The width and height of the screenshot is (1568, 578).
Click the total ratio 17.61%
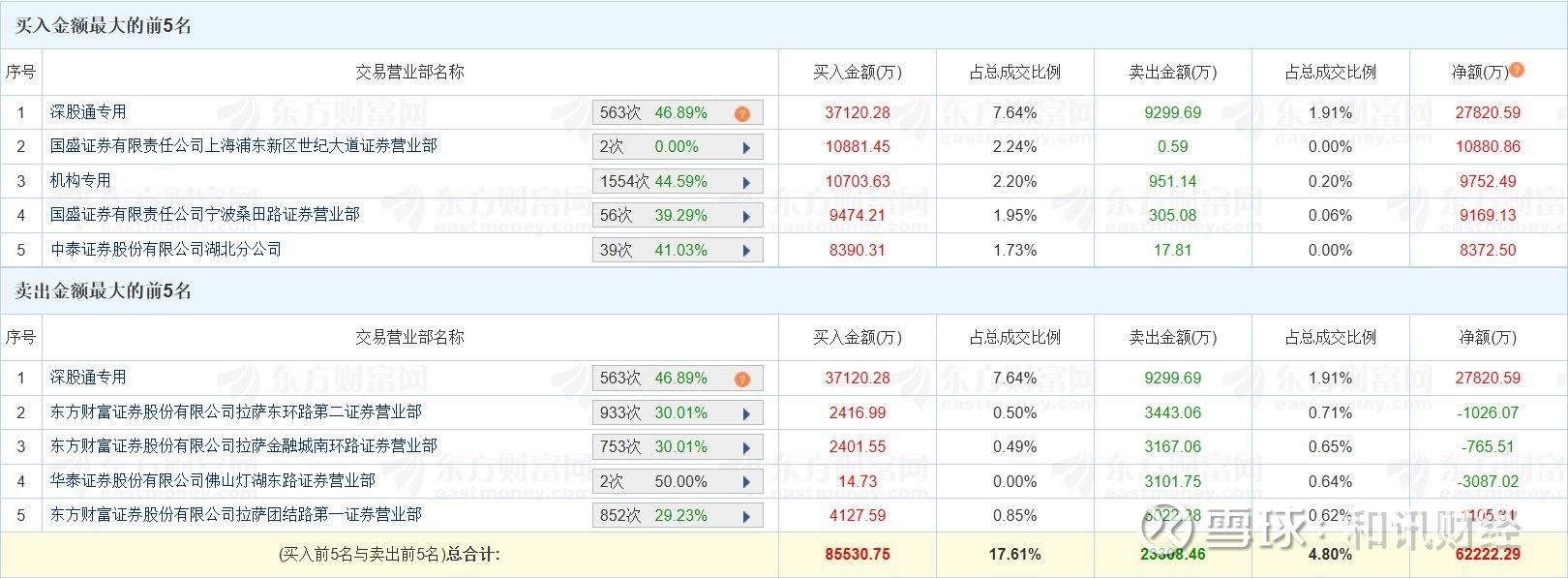pos(1015,555)
